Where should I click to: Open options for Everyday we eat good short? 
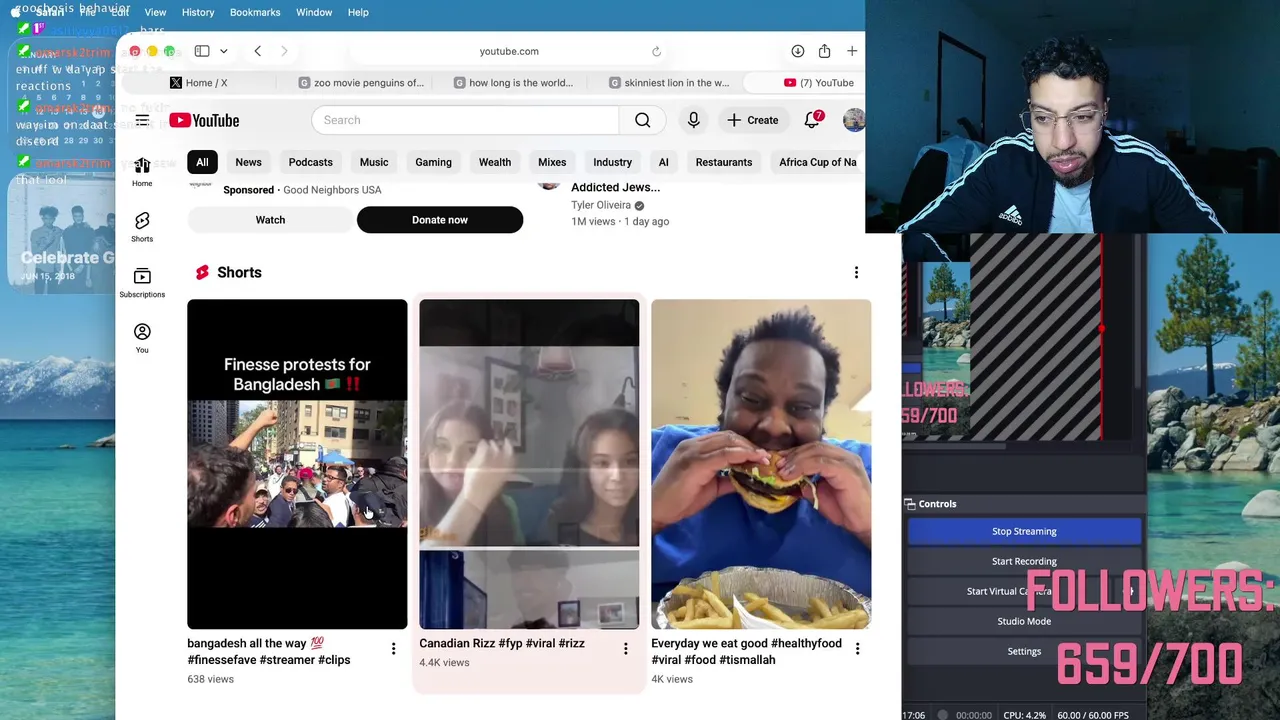tap(857, 648)
